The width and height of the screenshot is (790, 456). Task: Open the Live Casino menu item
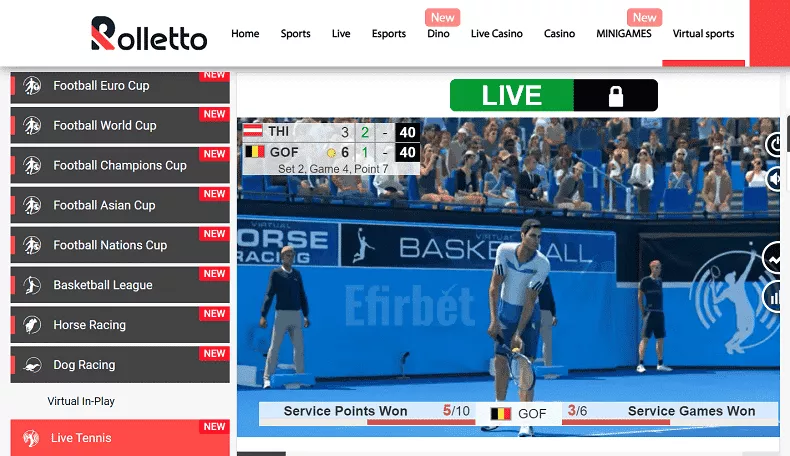click(496, 34)
